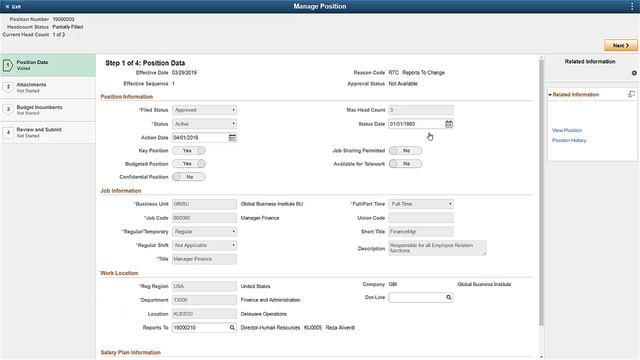This screenshot has height=360, width=640.
Task: Open the View Position link
Action: pyautogui.click(x=567, y=130)
